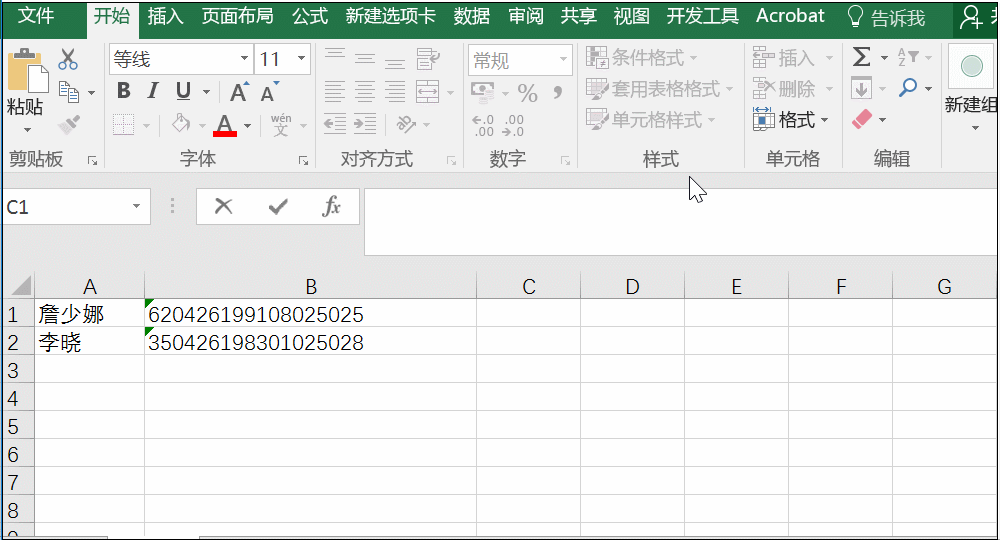Viewport: 1000px width, 540px height.
Task: Toggle Underline formatting
Action: [183, 91]
